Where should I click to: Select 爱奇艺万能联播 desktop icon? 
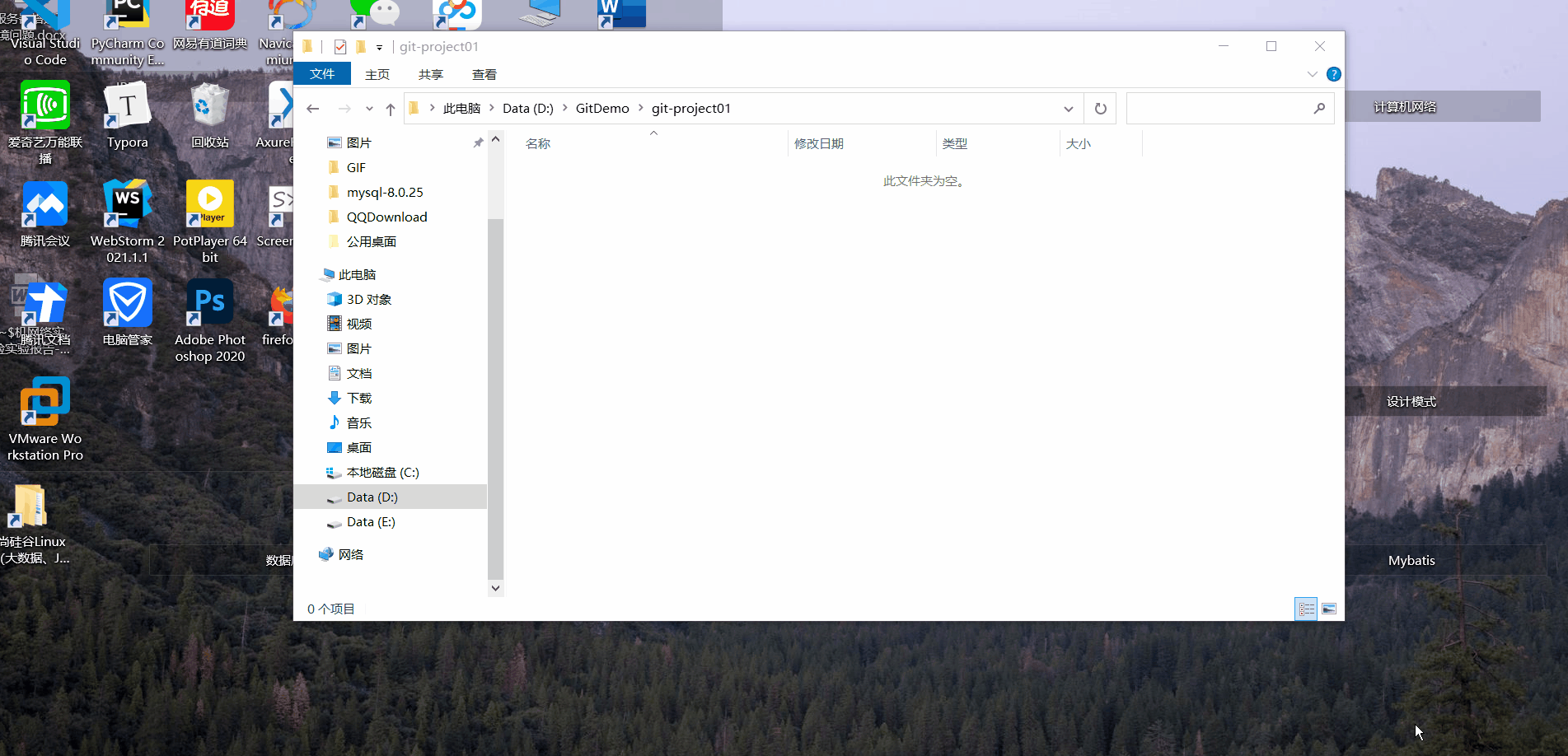point(45,124)
